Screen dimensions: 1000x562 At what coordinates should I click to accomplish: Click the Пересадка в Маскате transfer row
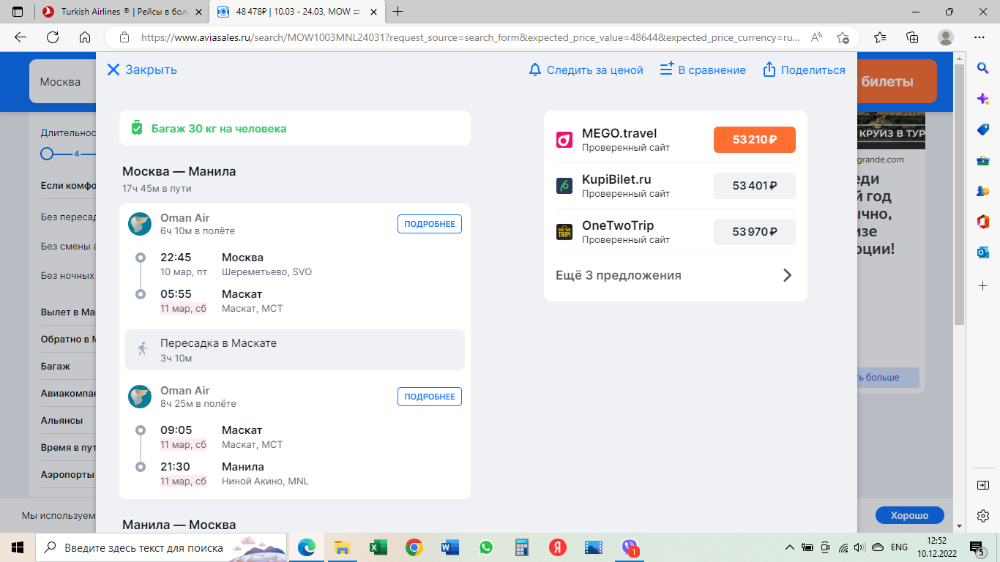(295, 350)
